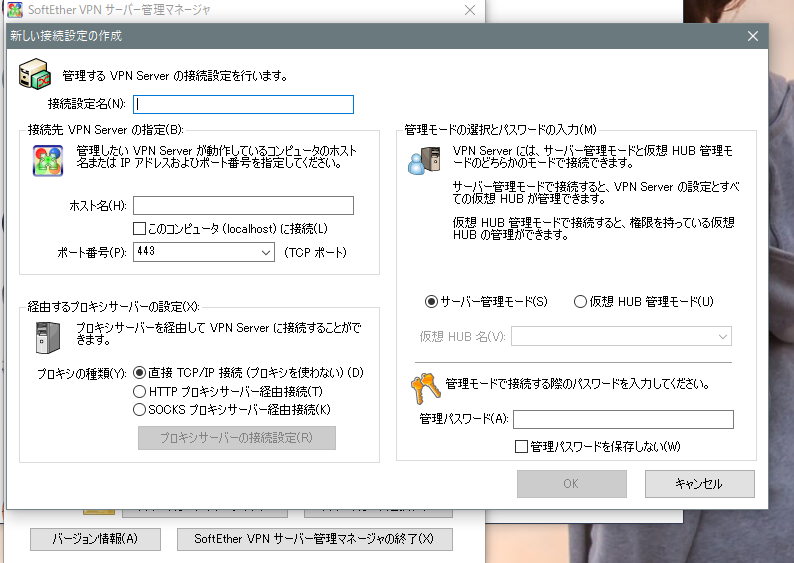Click the 仮想 HUB 名(V) label
The height and width of the screenshot is (563, 794).
tap(462, 336)
